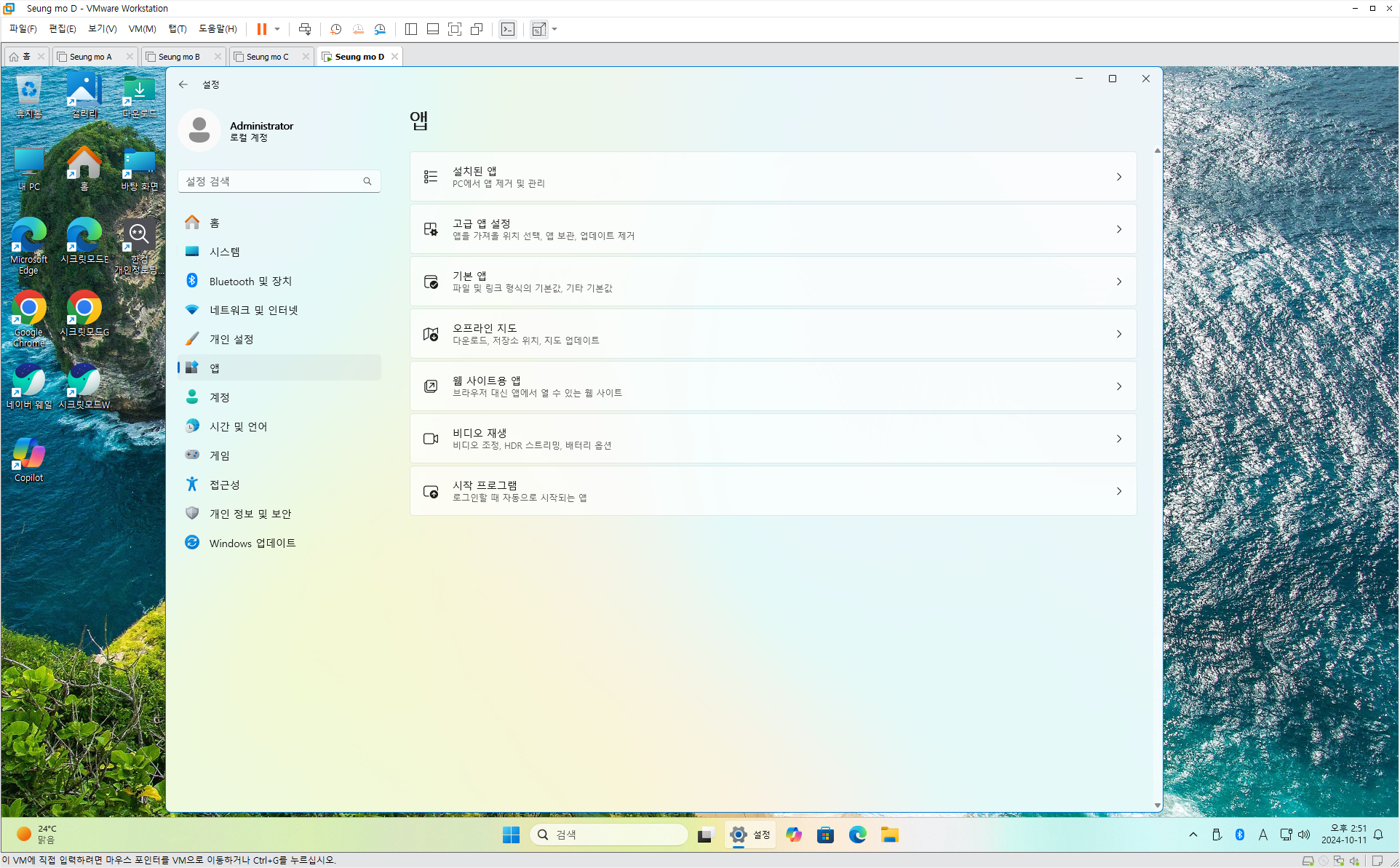
Task: Go to Windows 업데이트 in the sidebar
Action: tap(252, 543)
